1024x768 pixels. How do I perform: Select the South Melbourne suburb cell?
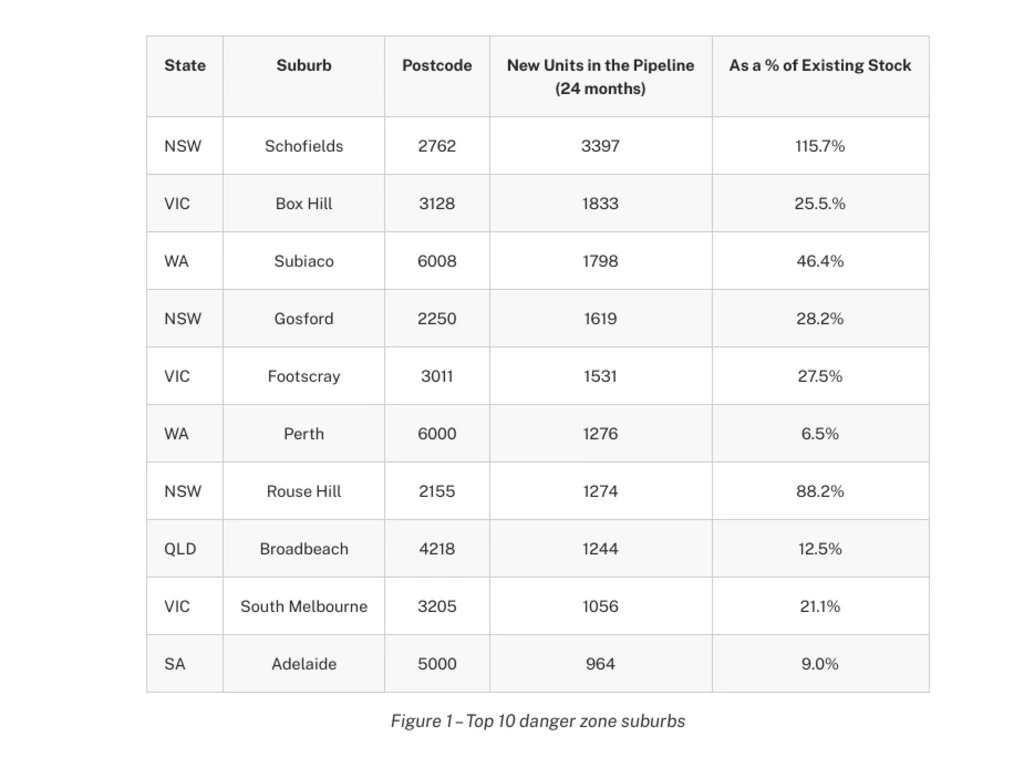coord(304,606)
